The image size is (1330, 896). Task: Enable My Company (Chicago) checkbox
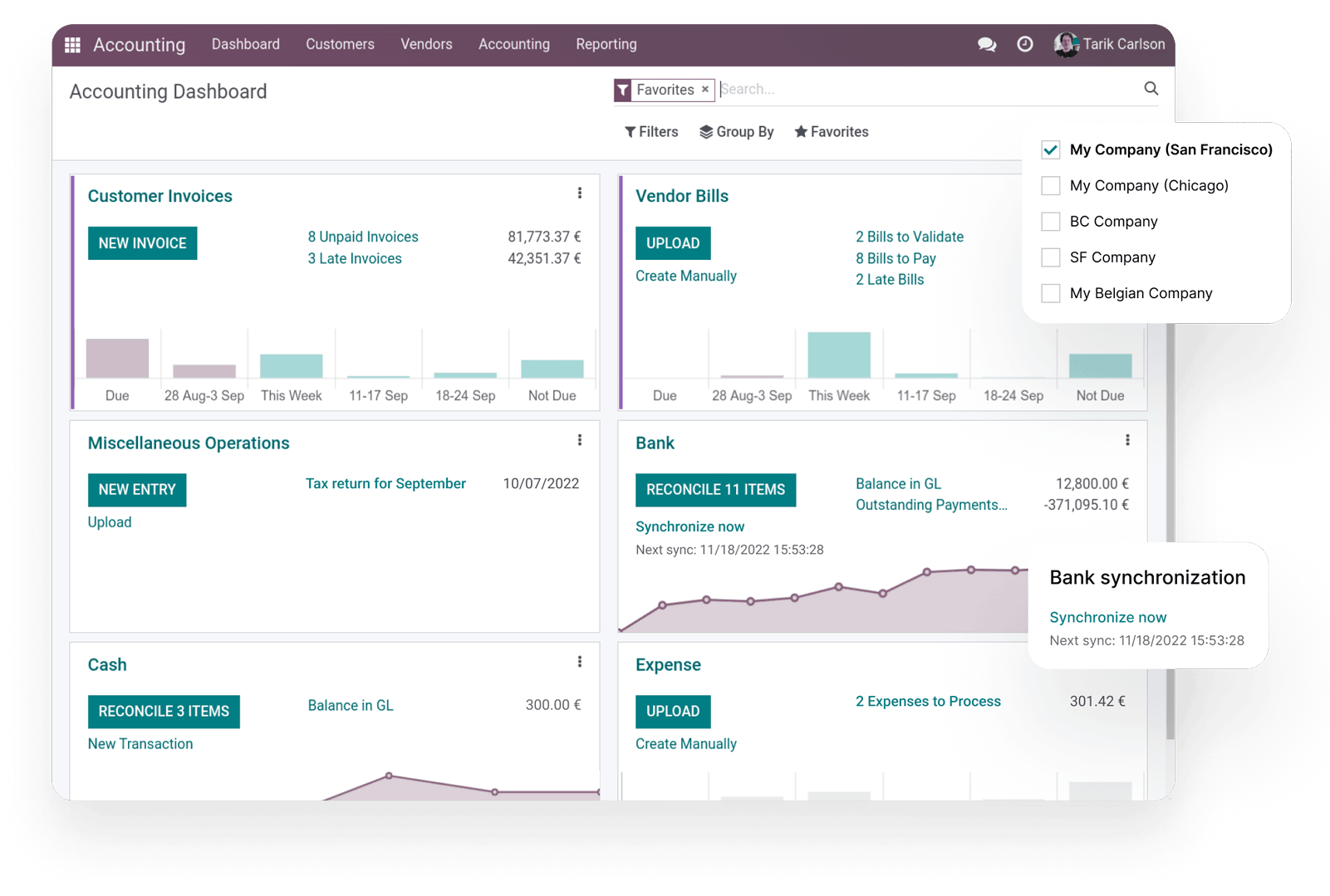pyautogui.click(x=1050, y=186)
